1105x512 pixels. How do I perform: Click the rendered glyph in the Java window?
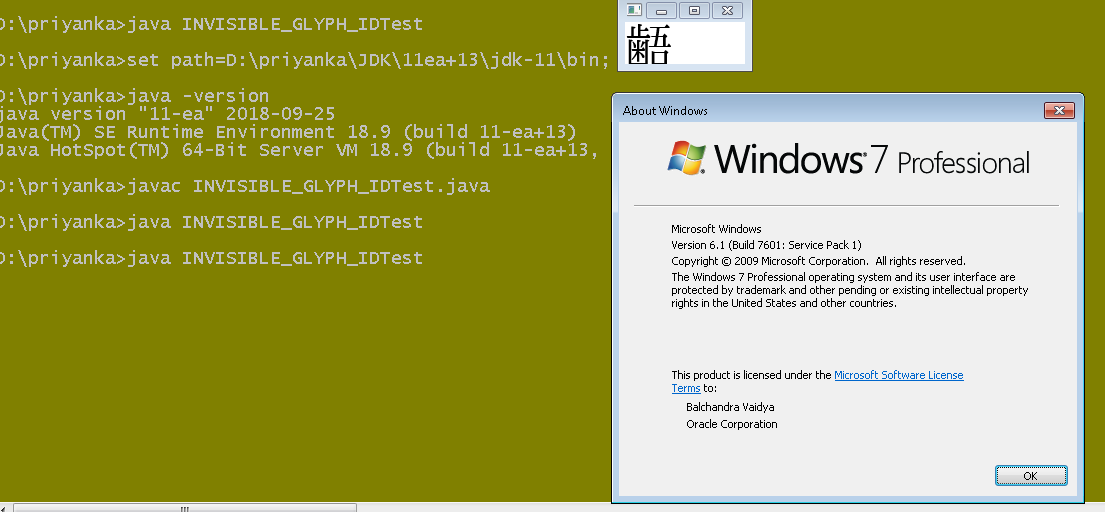649,45
